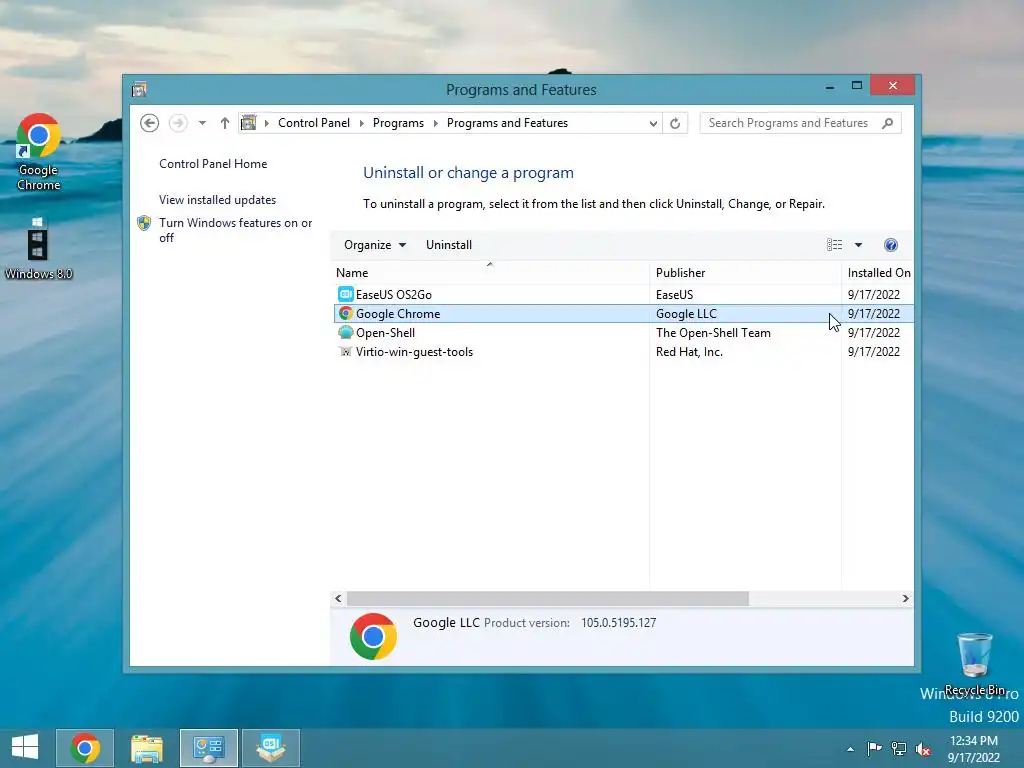Launch Chrome from the taskbar
This screenshot has width=1024, height=768.
(85, 748)
